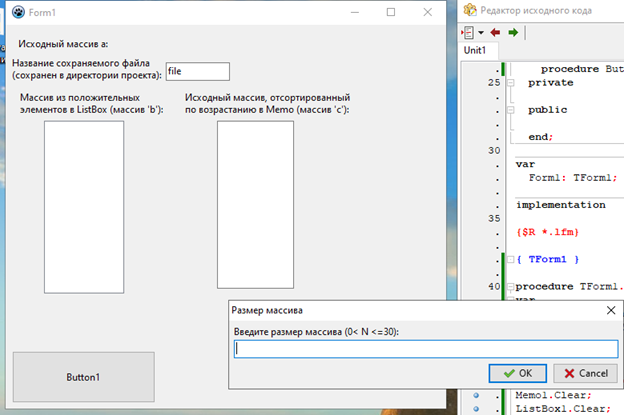Screen dimensions: 624x415
Task: Collapse the procedure TForm1 fold marker
Action: (x=510, y=286)
